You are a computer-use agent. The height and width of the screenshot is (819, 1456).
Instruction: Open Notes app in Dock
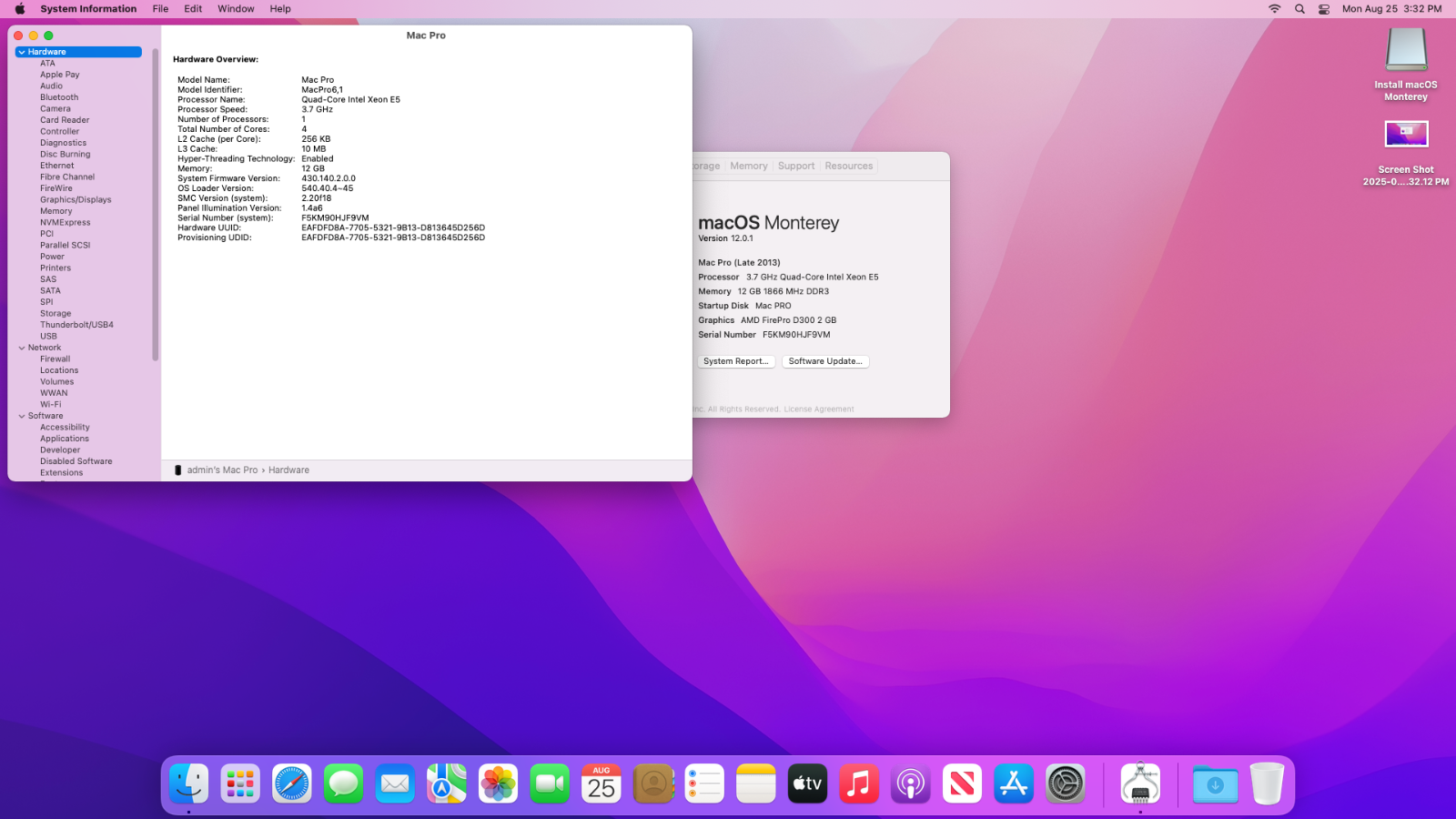pyautogui.click(x=756, y=784)
